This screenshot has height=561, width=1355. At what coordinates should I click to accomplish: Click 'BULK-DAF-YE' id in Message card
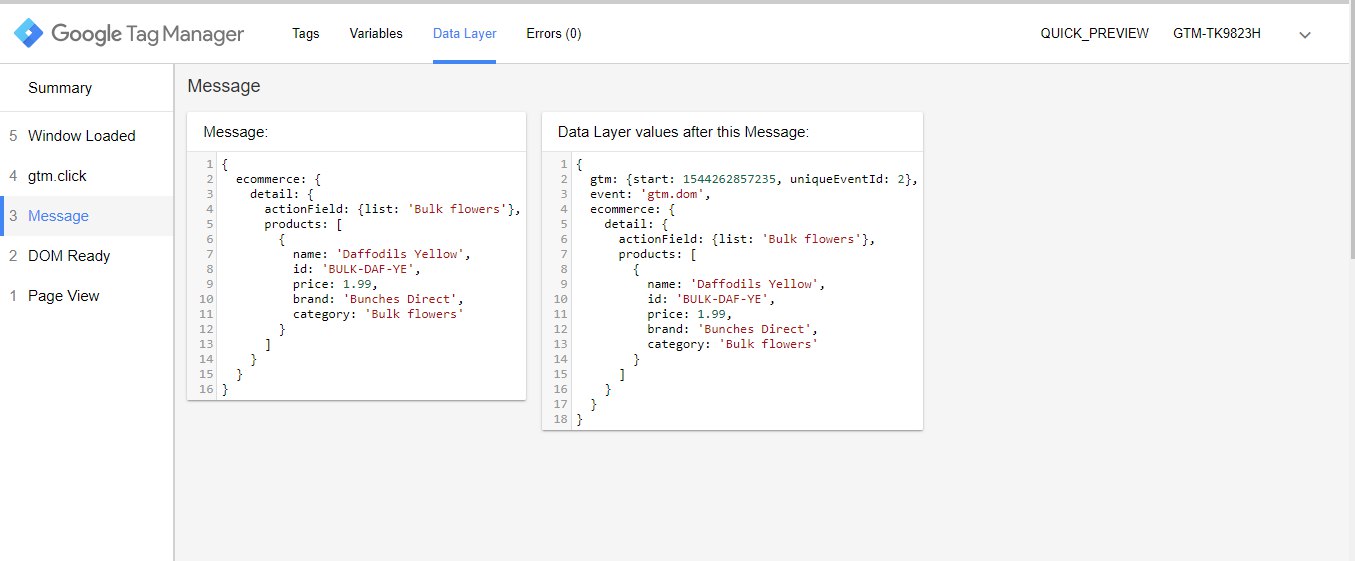point(367,269)
